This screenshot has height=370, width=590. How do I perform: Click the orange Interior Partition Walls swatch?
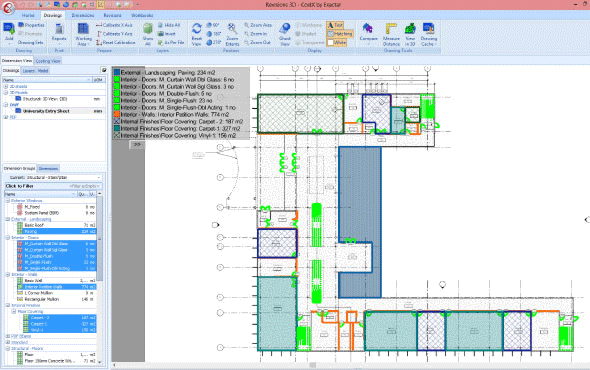coord(117,114)
